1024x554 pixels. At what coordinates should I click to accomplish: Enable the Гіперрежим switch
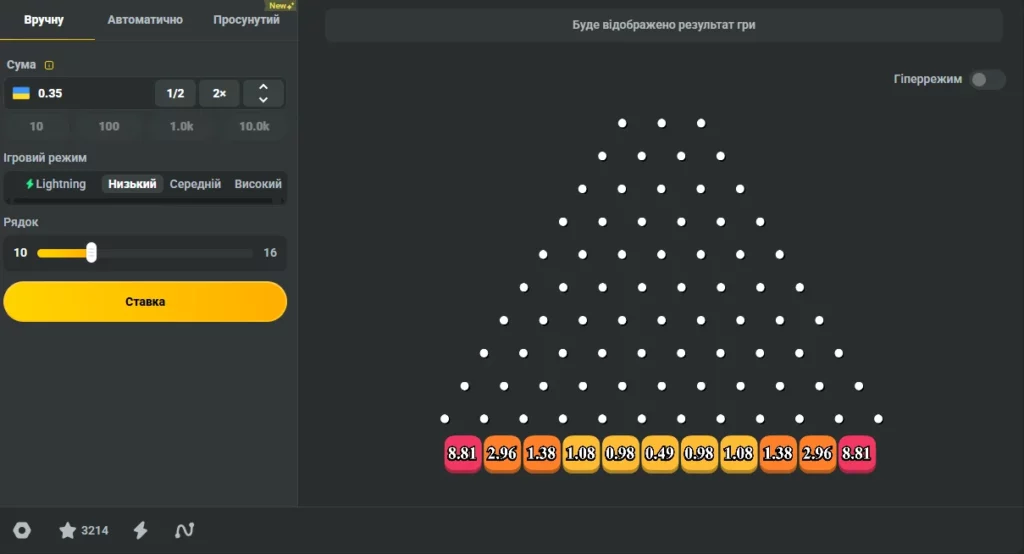tap(987, 79)
